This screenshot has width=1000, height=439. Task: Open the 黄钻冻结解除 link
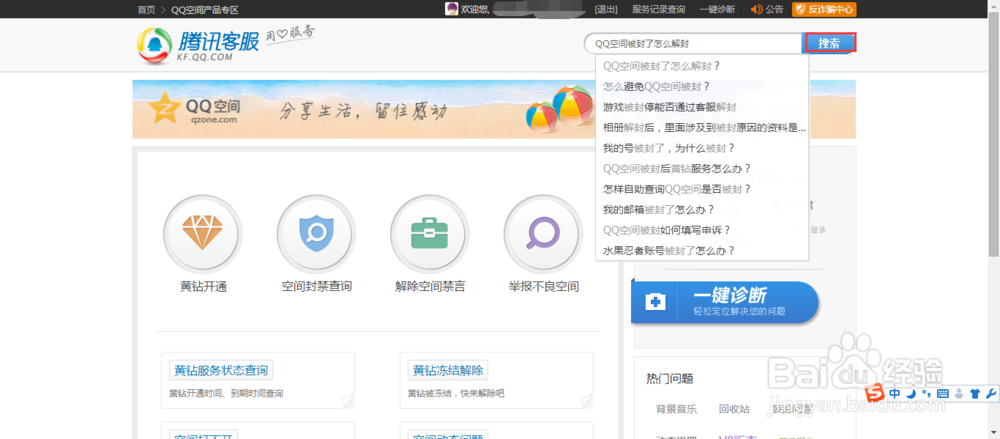448,370
